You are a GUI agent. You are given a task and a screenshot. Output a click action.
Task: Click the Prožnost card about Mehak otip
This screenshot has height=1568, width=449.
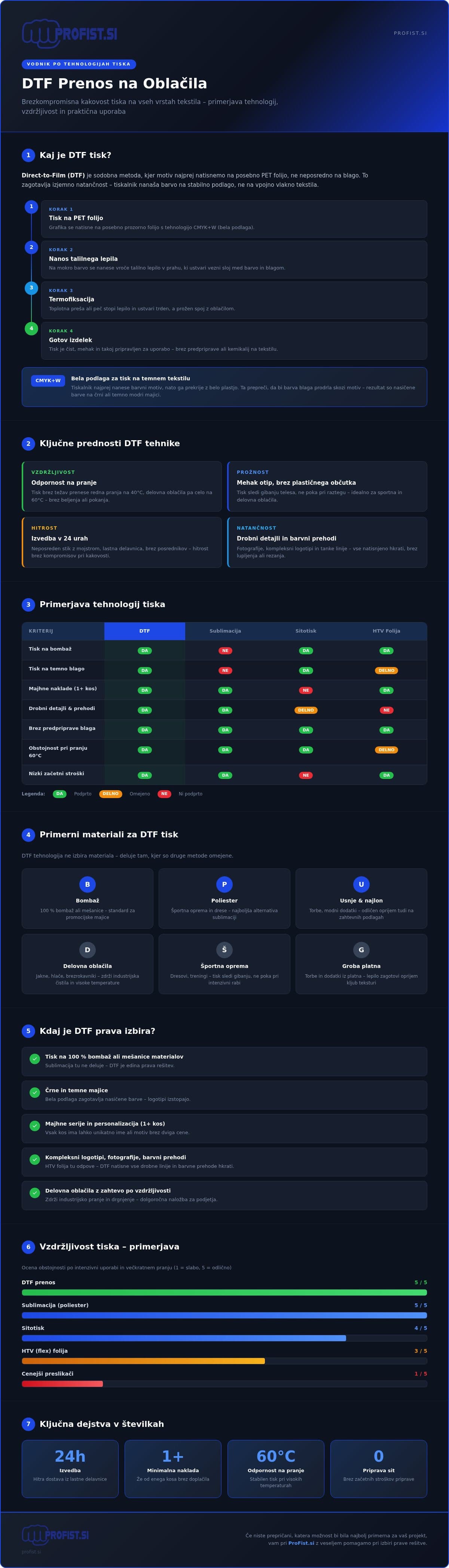point(327,486)
